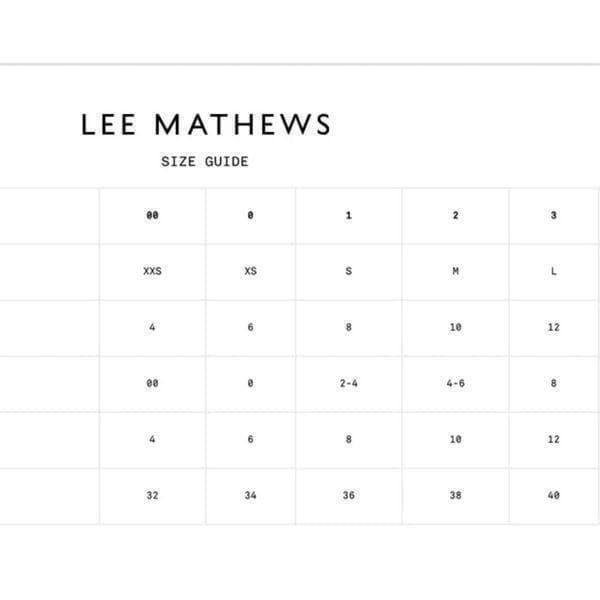Click the 2-4 size range cell
600x600 pixels.
pyautogui.click(x=349, y=383)
